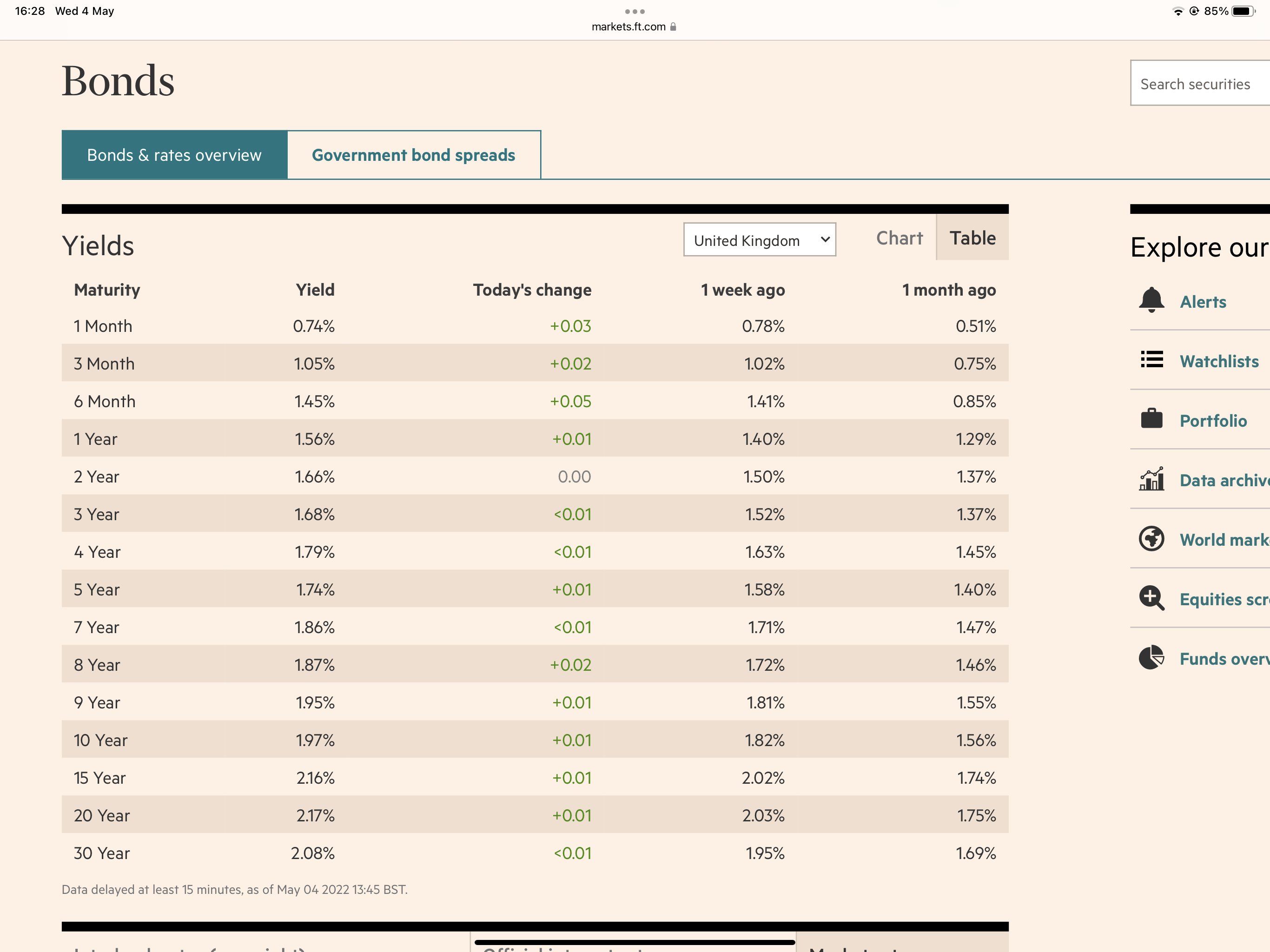Switch Yields view to Table
The width and height of the screenshot is (1270, 952).
(972, 238)
